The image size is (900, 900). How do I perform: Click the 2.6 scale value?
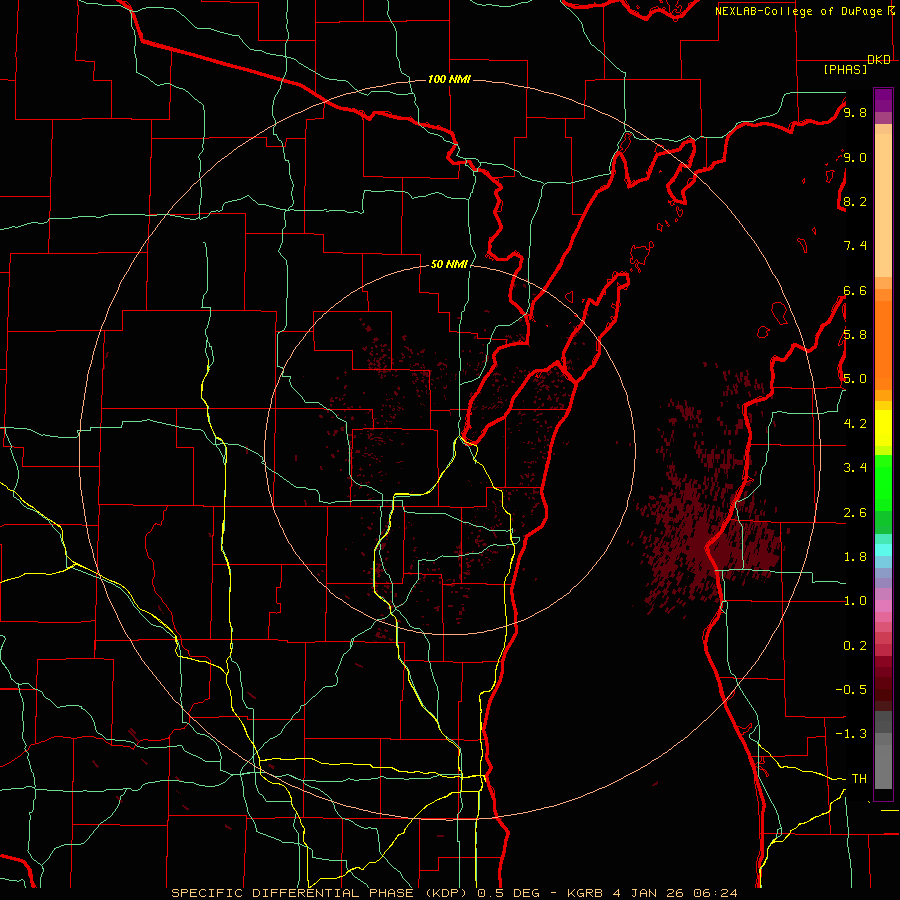855,513
